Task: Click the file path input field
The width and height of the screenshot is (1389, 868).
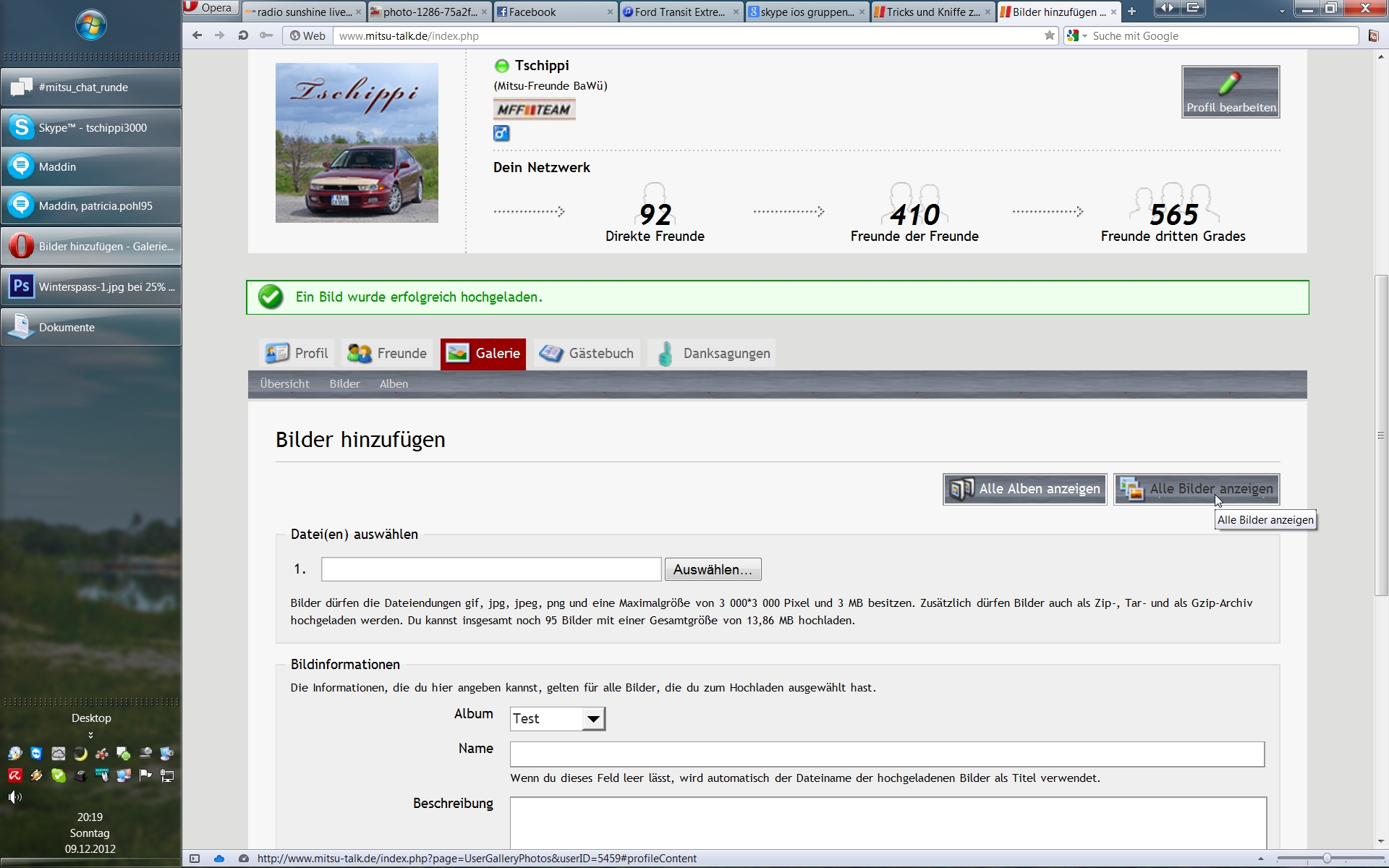Action: (491, 569)
